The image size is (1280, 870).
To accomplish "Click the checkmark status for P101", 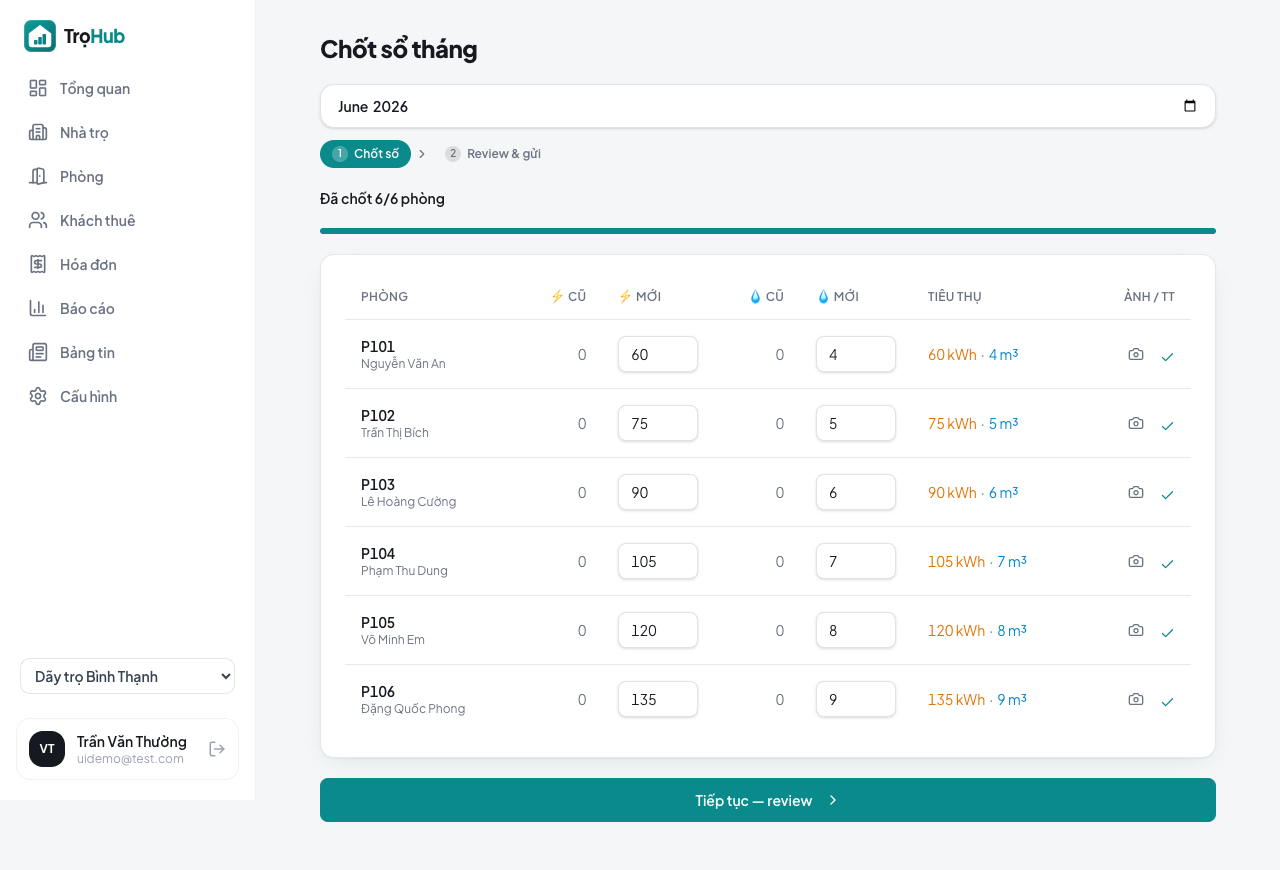I will [1167, 356].
